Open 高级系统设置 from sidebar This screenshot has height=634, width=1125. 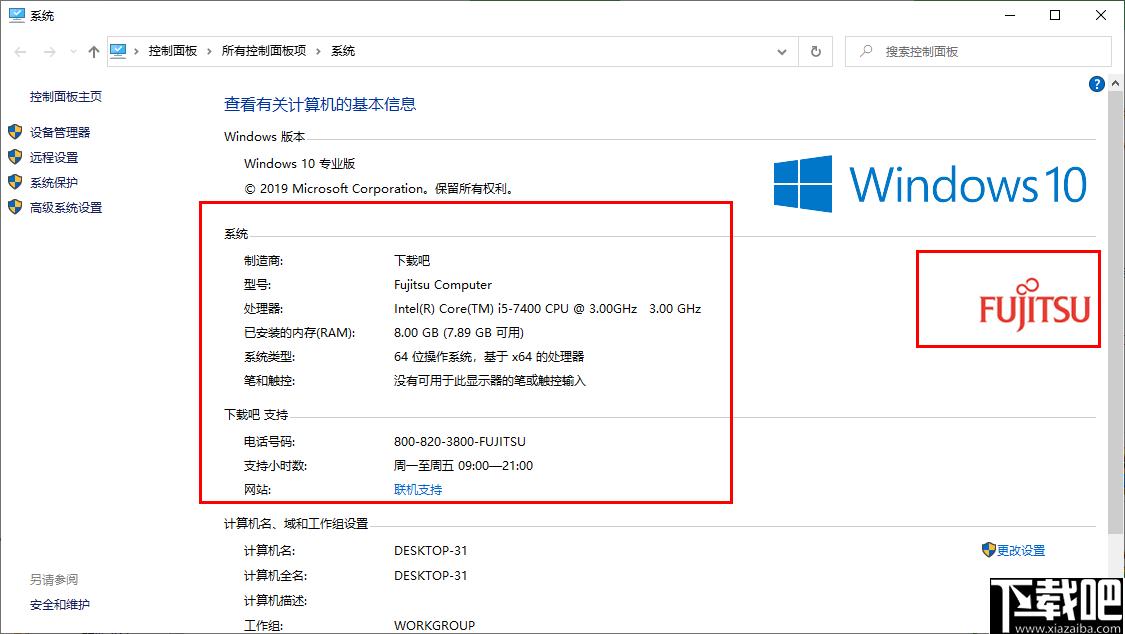pyautogui.click(x=66, y=208)
